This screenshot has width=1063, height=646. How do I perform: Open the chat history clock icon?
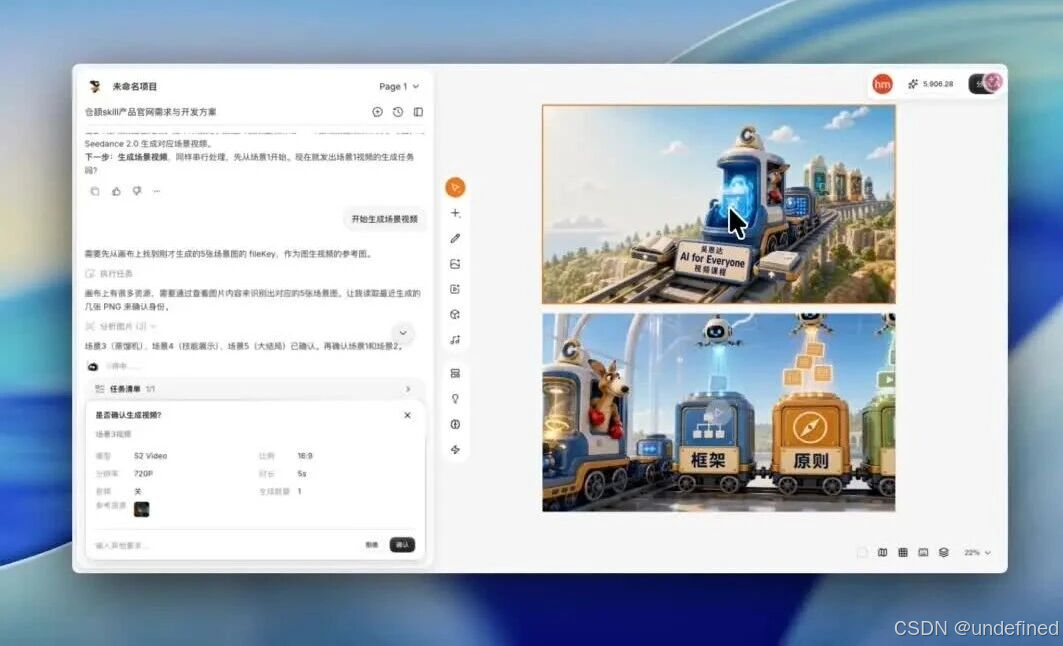(x=398, y=112)
